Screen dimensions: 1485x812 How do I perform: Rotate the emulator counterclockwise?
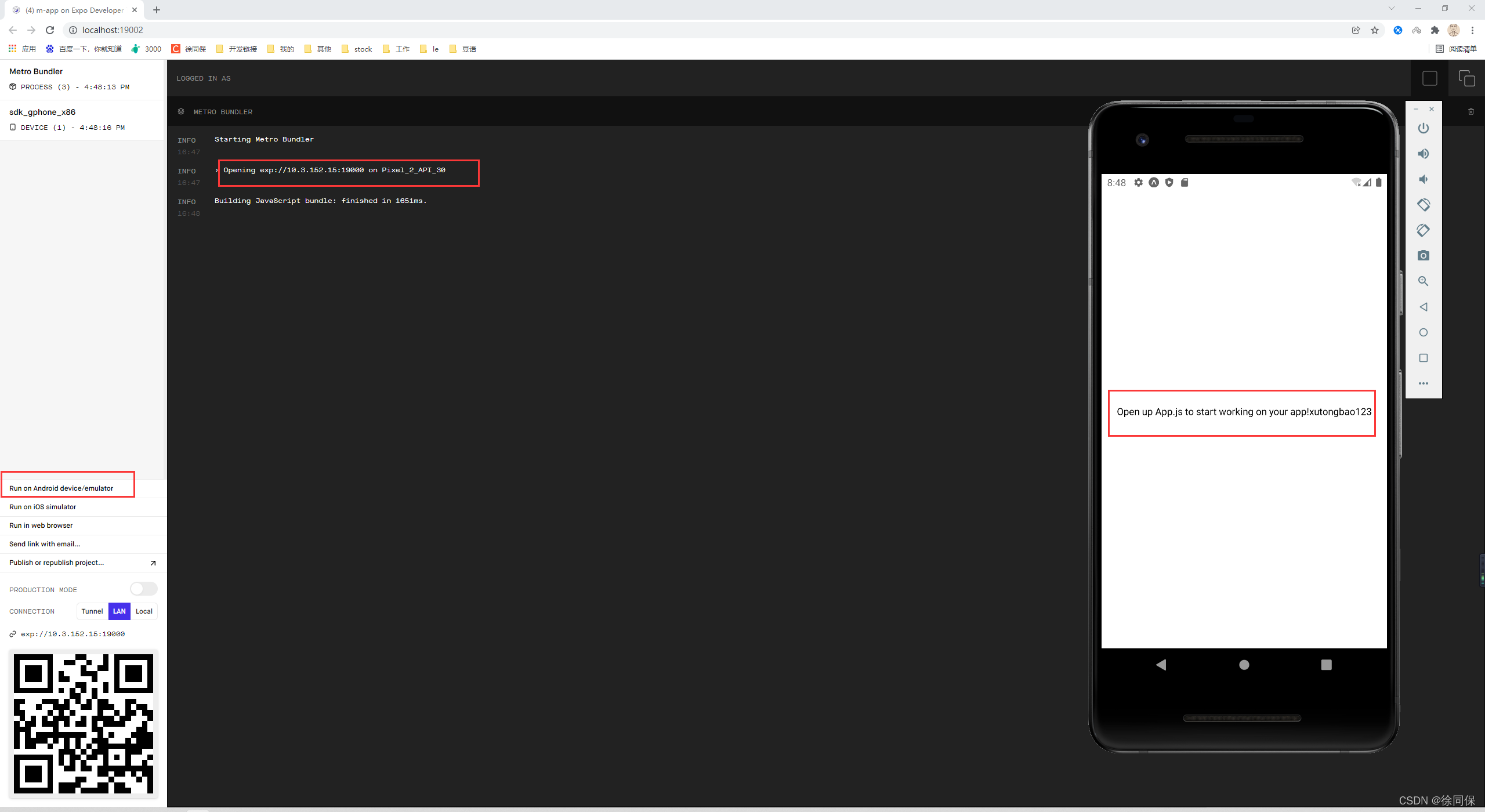(1424, 204)
